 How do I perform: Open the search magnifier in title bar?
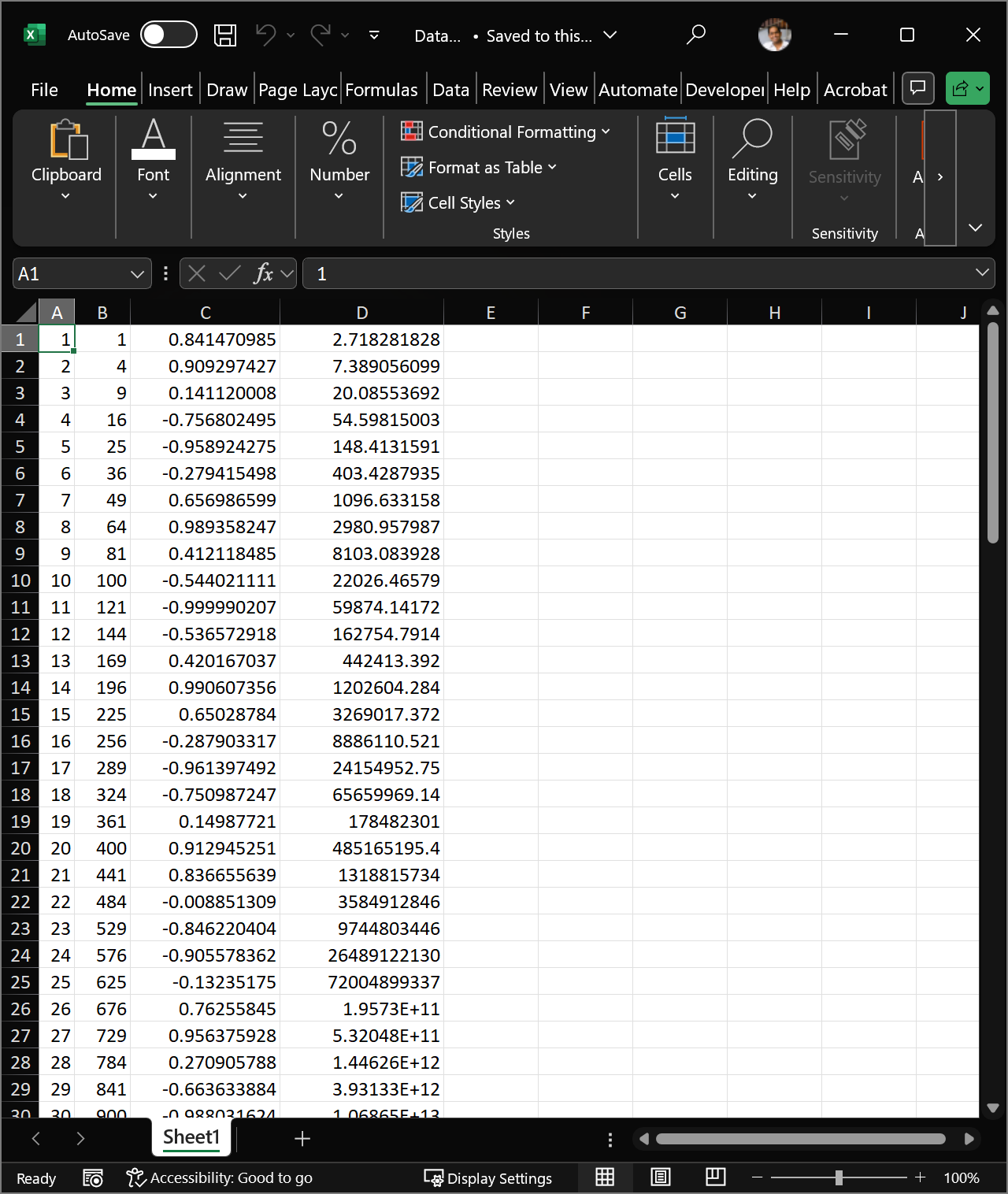695,35
